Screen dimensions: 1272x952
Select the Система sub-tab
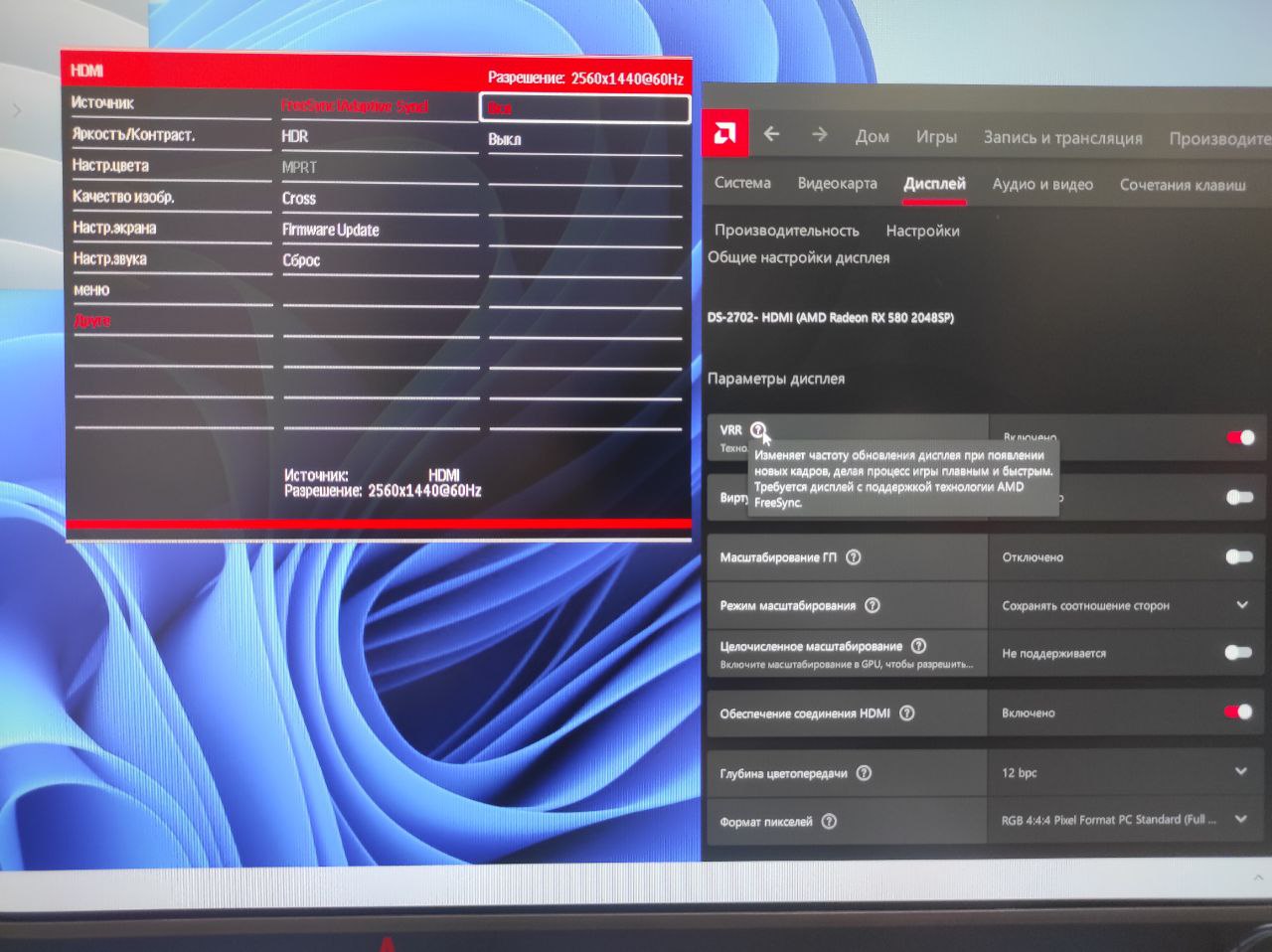[742, 183]
